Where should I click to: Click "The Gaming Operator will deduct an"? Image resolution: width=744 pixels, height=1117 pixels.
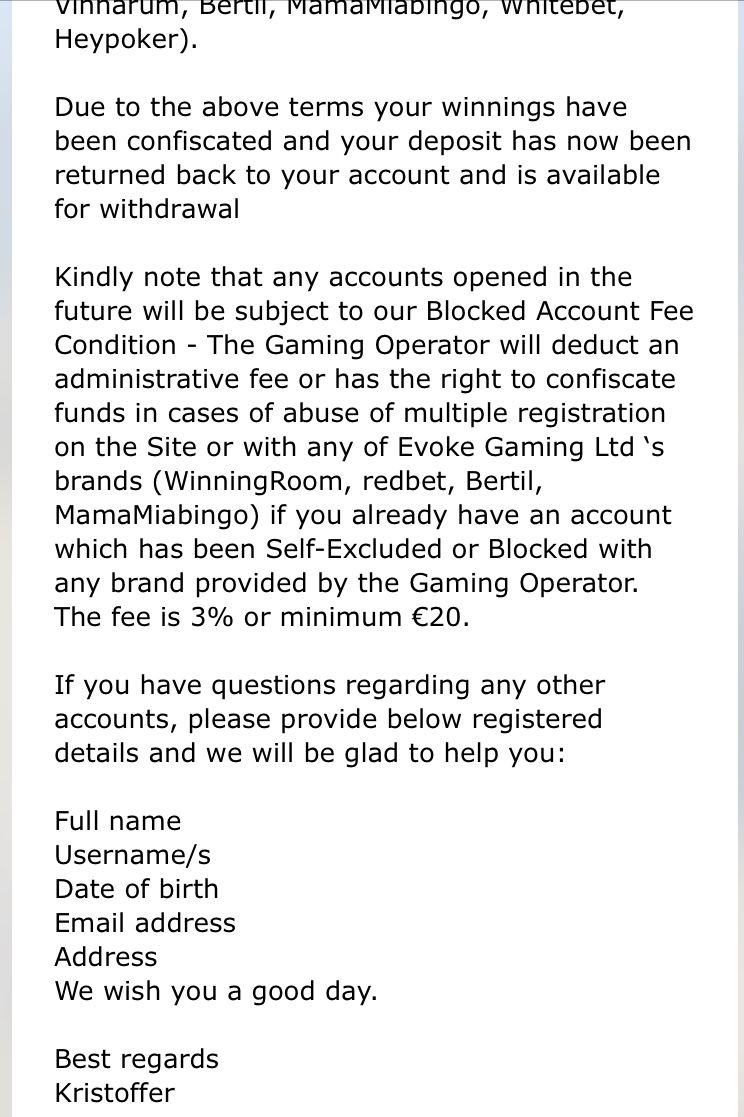tap(443, 345)
